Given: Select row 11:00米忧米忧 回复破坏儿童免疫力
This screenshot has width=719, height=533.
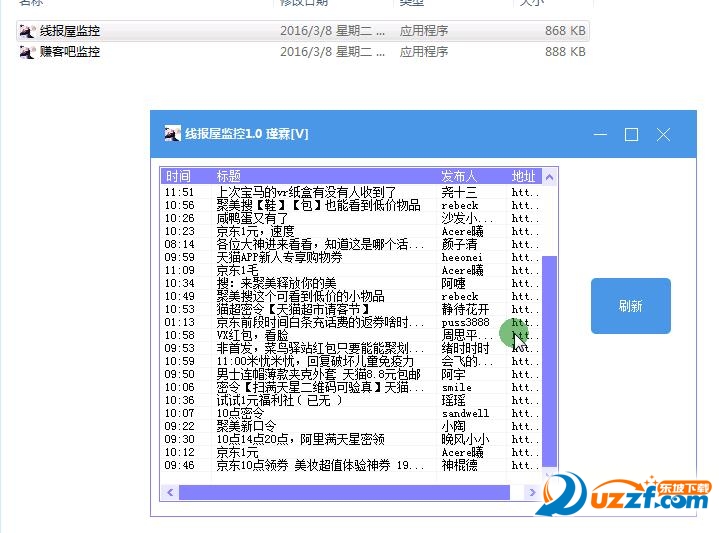Looking at the screenshot, I should (x=351, y=361).
